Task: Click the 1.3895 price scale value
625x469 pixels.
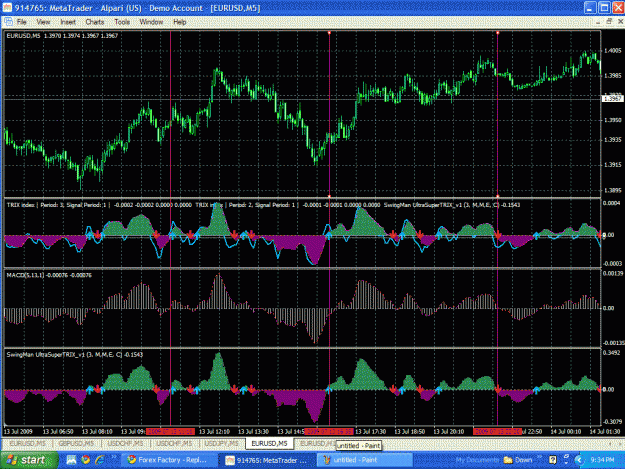Action: coord(613,190)
